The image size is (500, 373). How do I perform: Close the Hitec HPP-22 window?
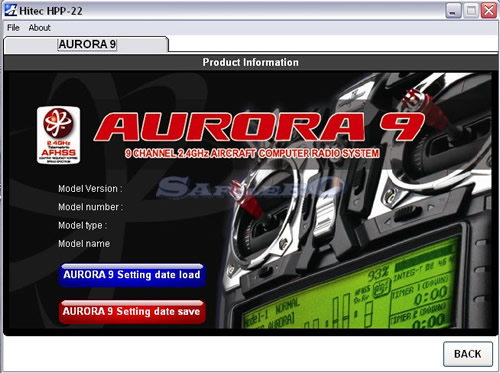click(489, 11)
